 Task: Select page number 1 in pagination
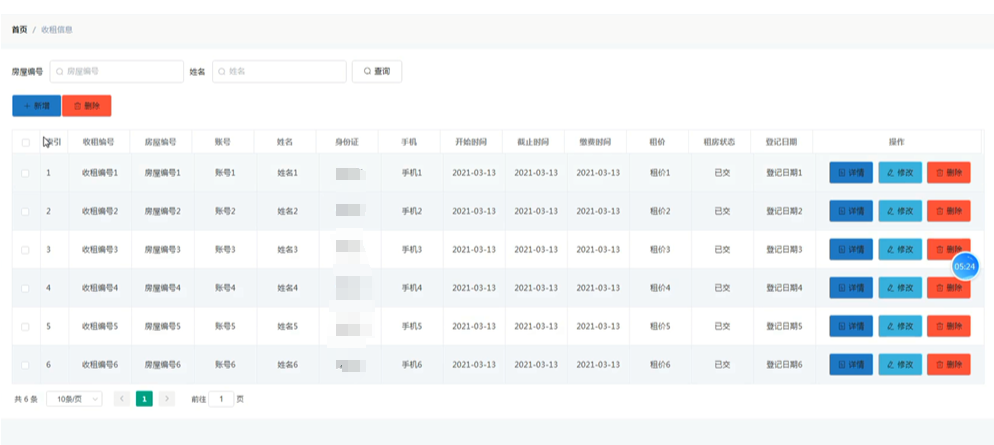(144, 399)
